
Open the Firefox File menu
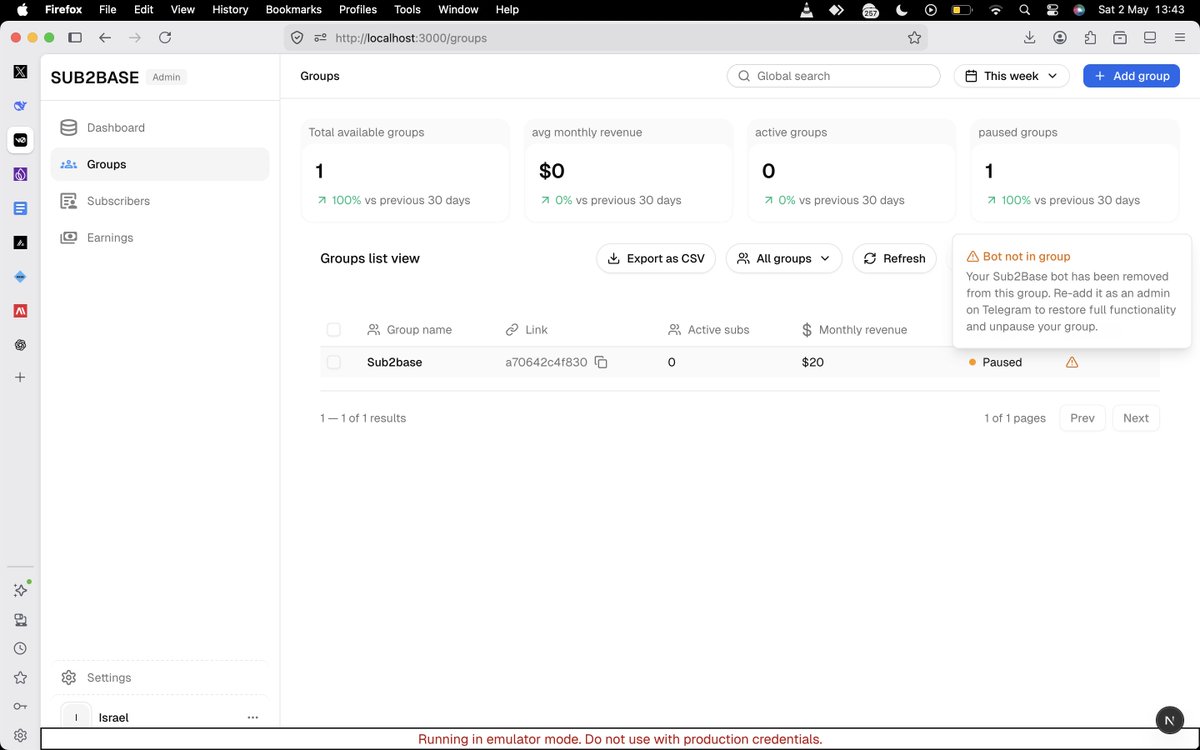[x=108, y=10]
